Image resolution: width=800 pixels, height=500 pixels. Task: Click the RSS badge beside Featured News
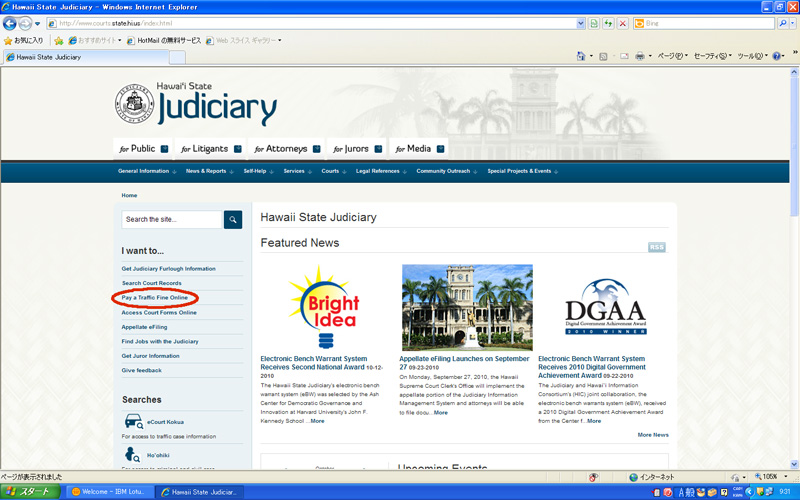(657, 247)
